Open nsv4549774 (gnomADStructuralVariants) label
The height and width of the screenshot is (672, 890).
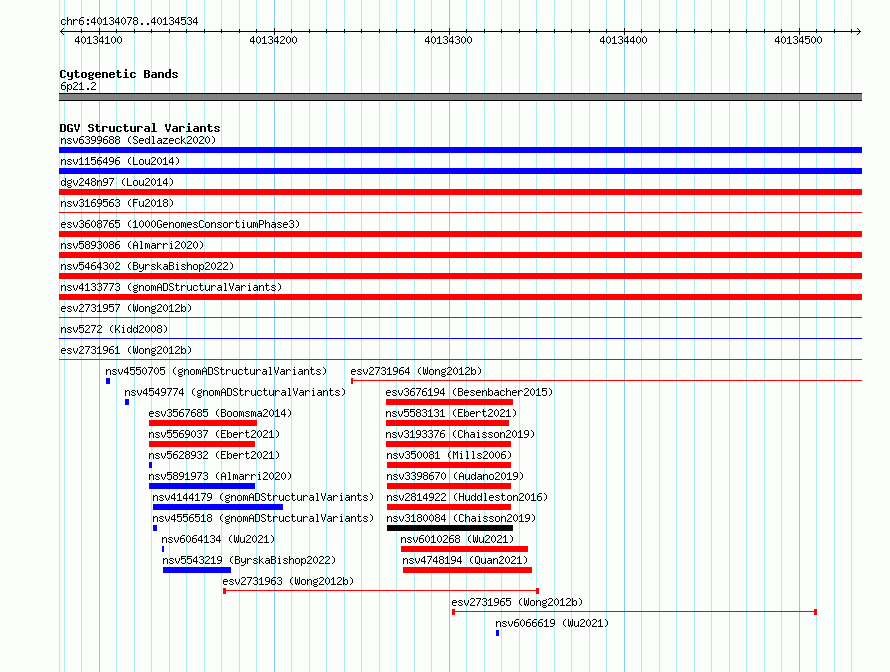click(x=235, y=392)
